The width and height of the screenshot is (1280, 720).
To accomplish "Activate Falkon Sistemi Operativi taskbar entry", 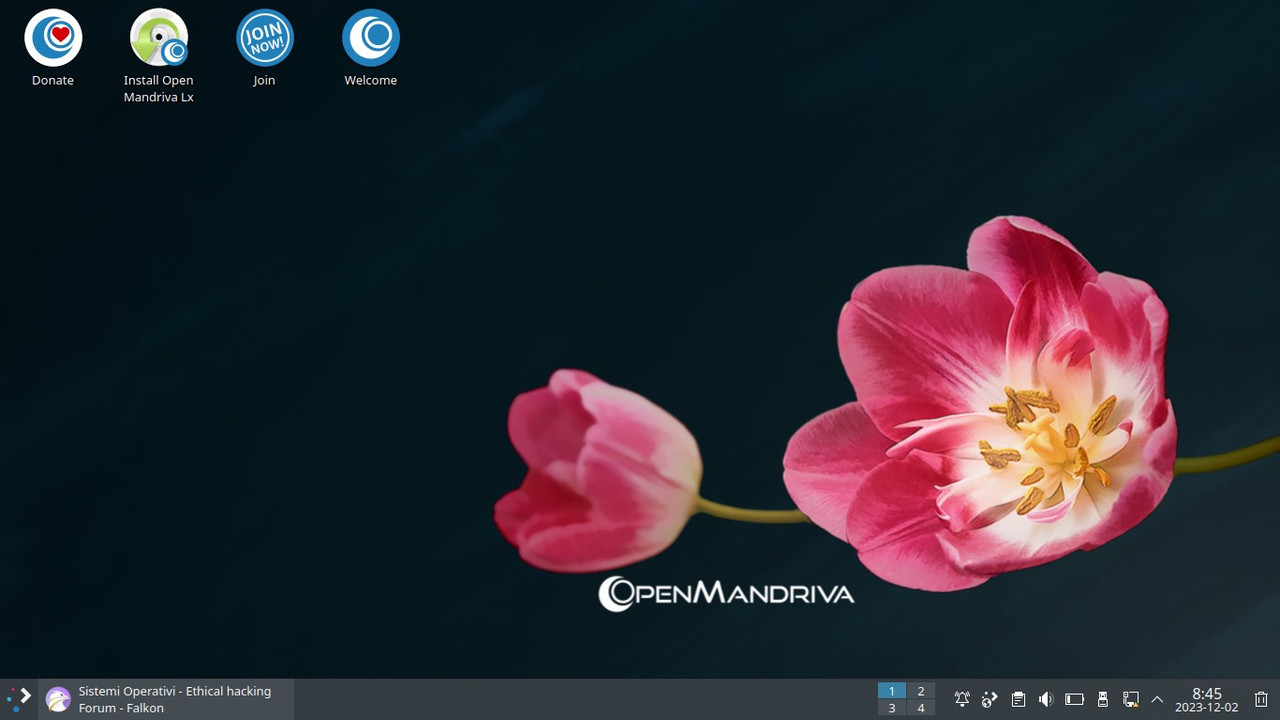I will coord(166,699).
